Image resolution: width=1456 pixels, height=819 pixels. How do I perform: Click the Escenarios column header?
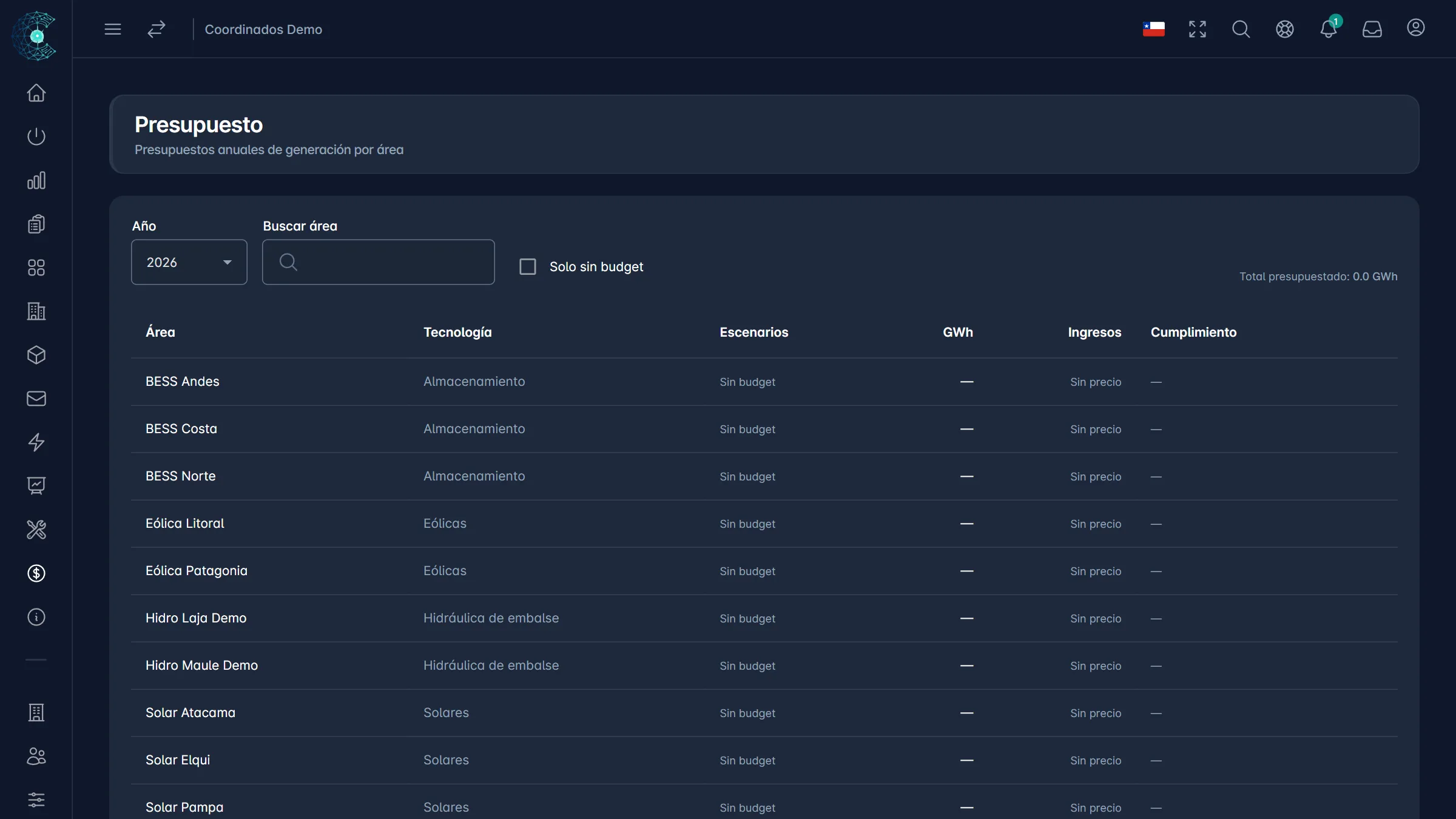(754, 332)
